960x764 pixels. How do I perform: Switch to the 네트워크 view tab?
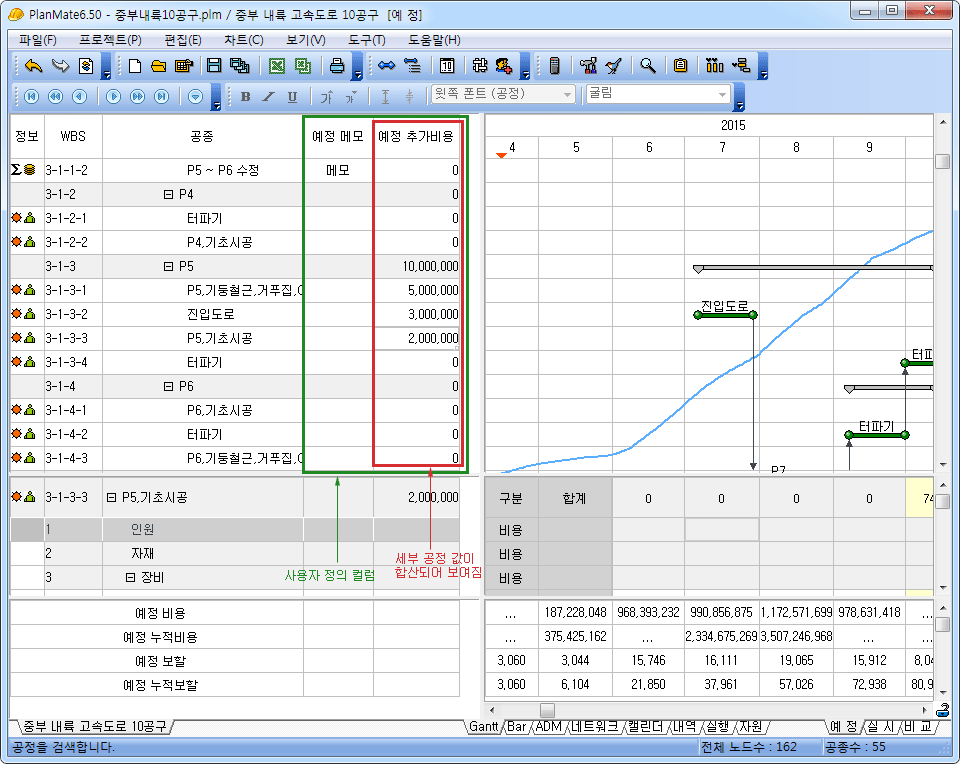596,726
